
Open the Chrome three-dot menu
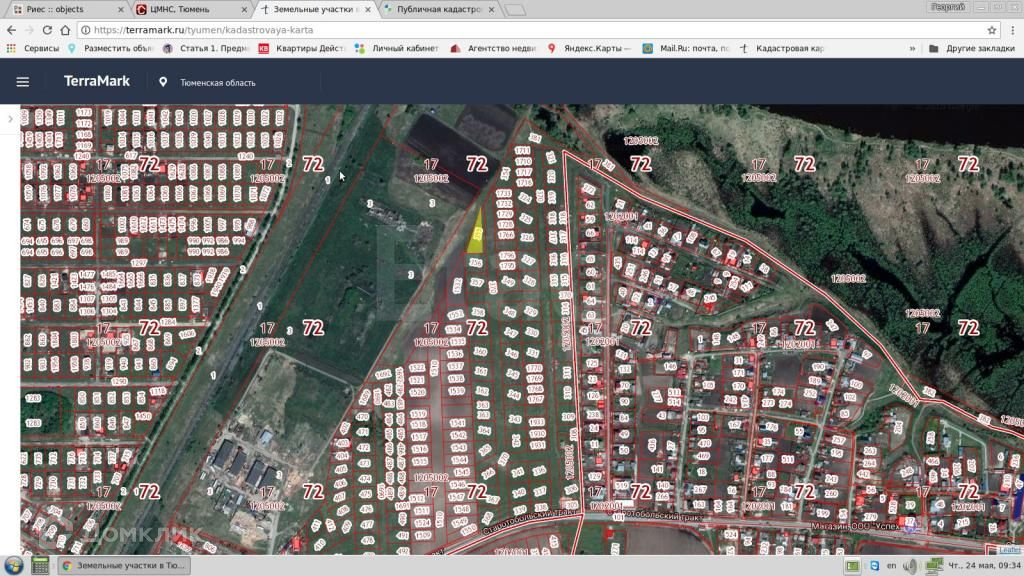1012,30
